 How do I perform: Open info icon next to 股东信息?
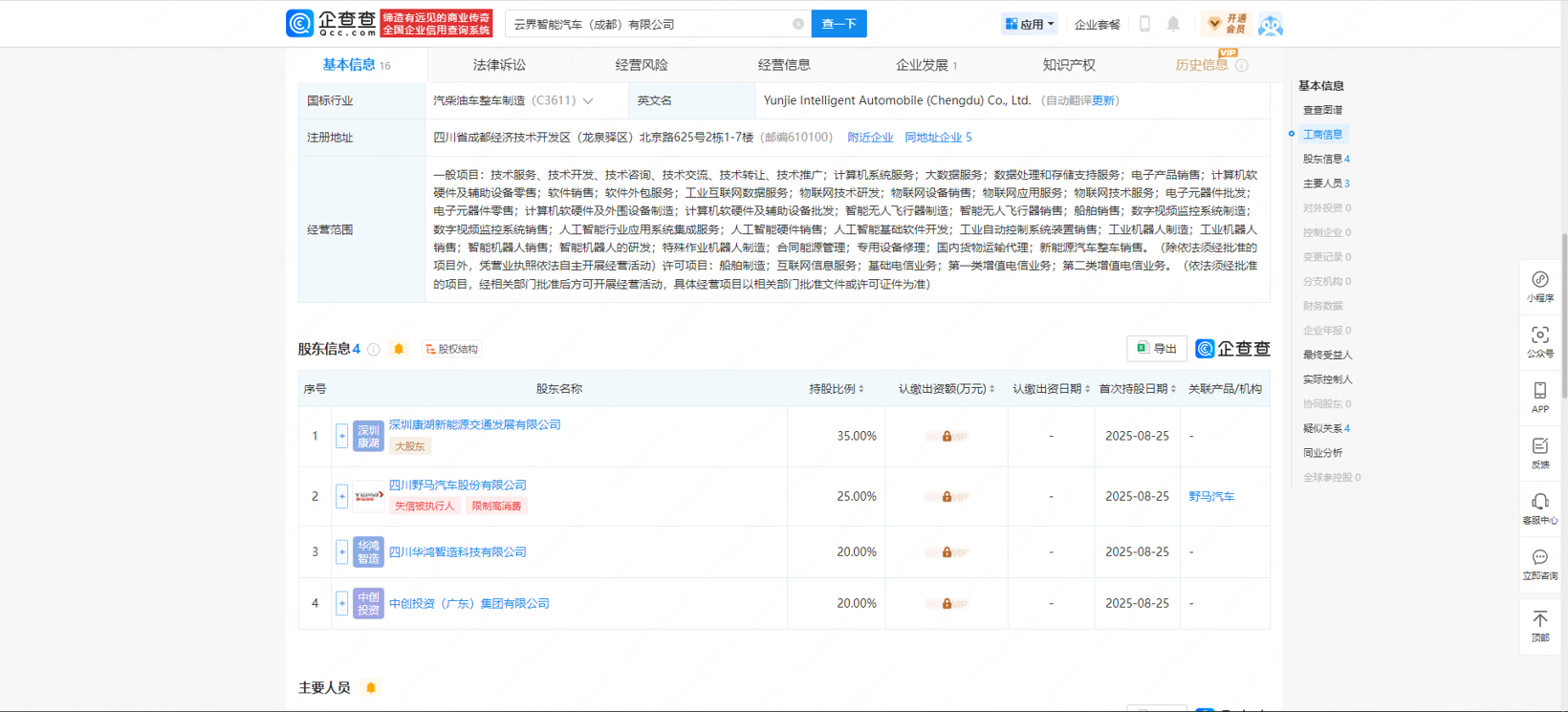click(374, 350)
